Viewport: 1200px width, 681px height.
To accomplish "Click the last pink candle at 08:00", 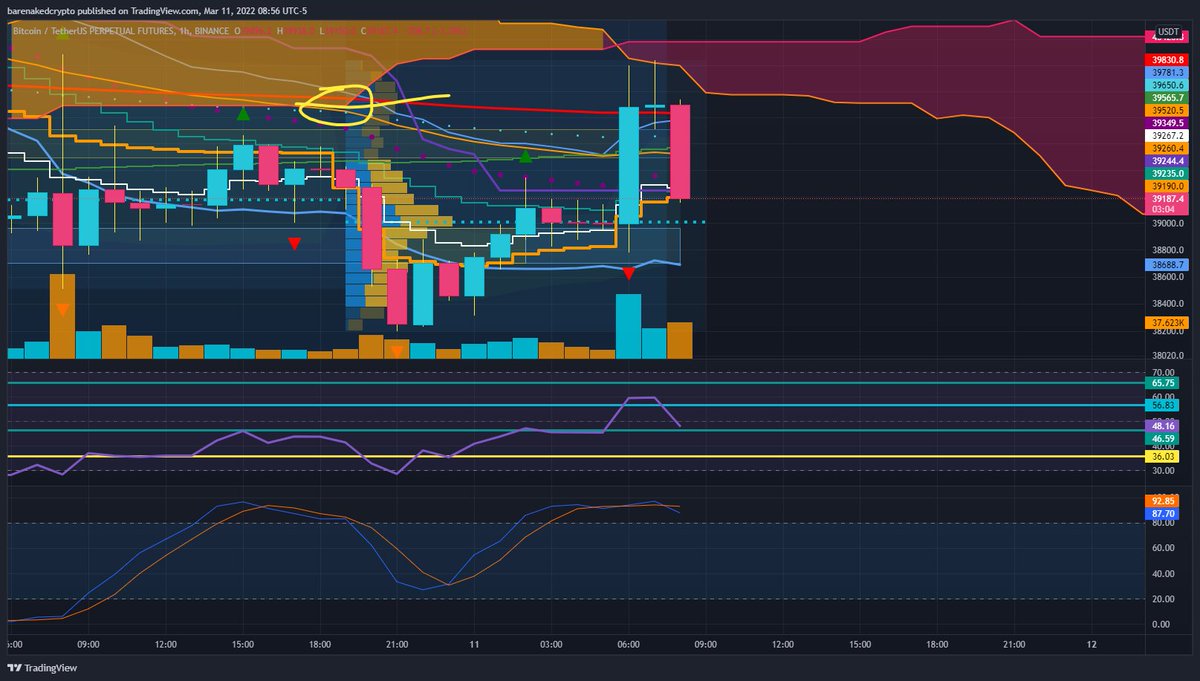I will [680, 151].
